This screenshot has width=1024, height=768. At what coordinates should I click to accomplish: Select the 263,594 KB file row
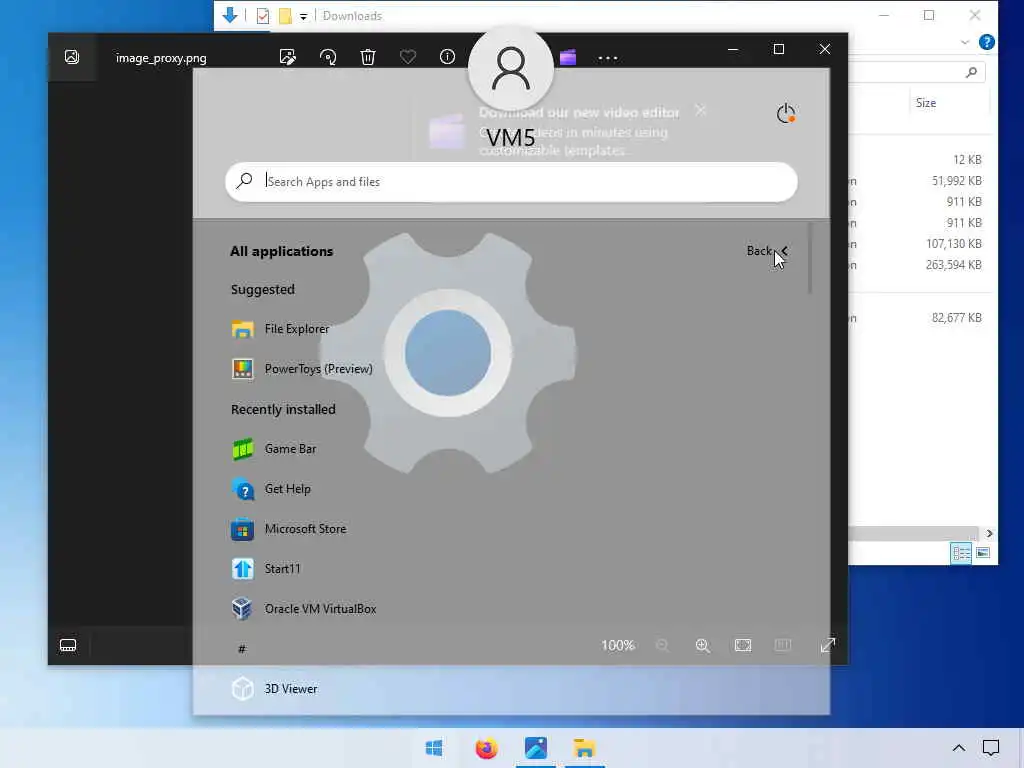(918, 265)
